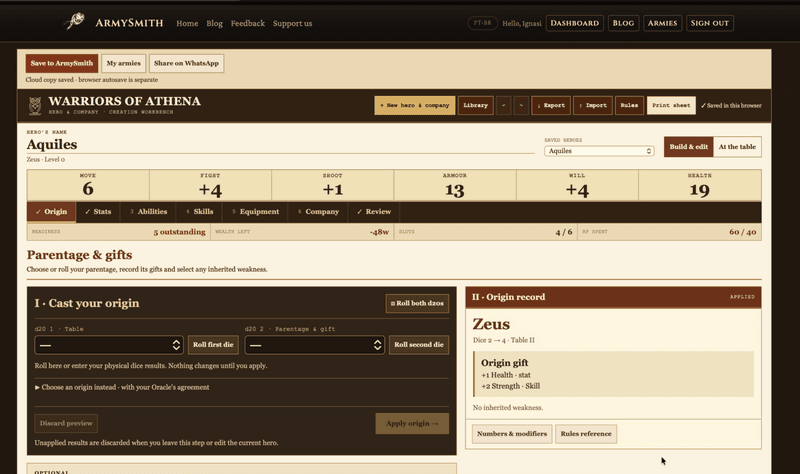This screenshot has height=474, width=800.
Task: Click the Will stat value +4
Action: (577, 190)
